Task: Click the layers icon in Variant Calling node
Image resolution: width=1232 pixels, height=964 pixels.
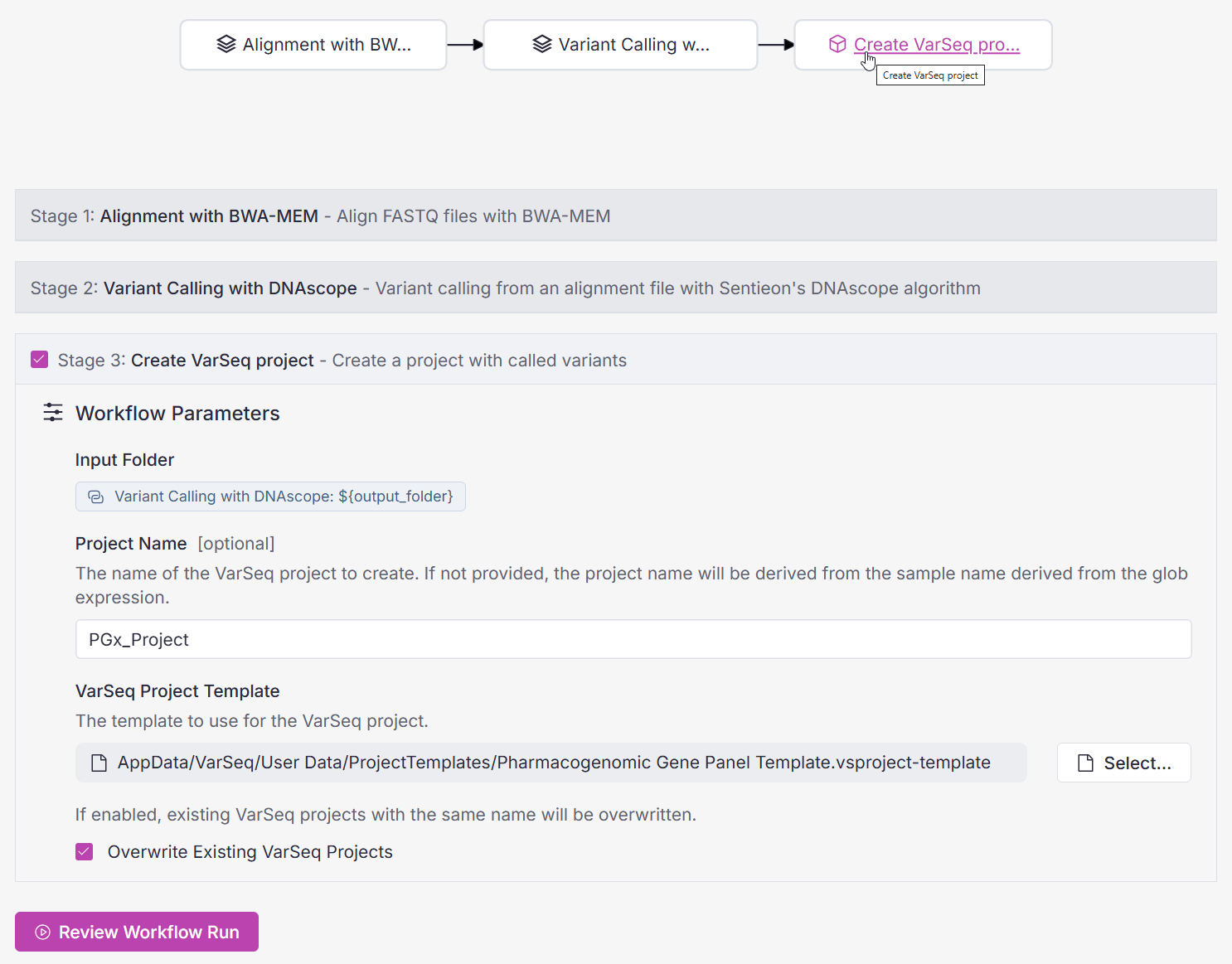Action: click(541, 45)
